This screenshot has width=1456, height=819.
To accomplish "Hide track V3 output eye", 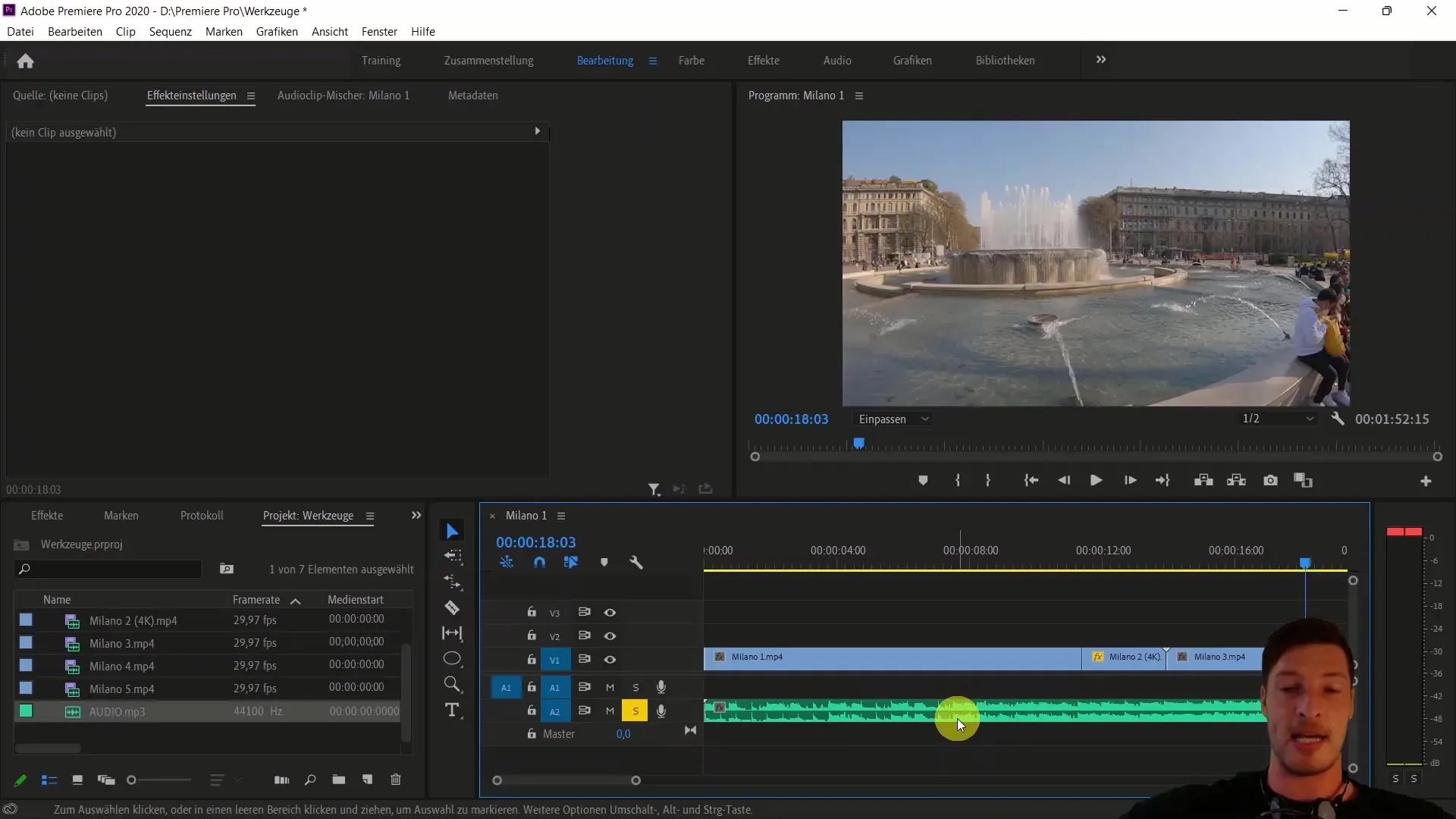I will click(610, 612).
